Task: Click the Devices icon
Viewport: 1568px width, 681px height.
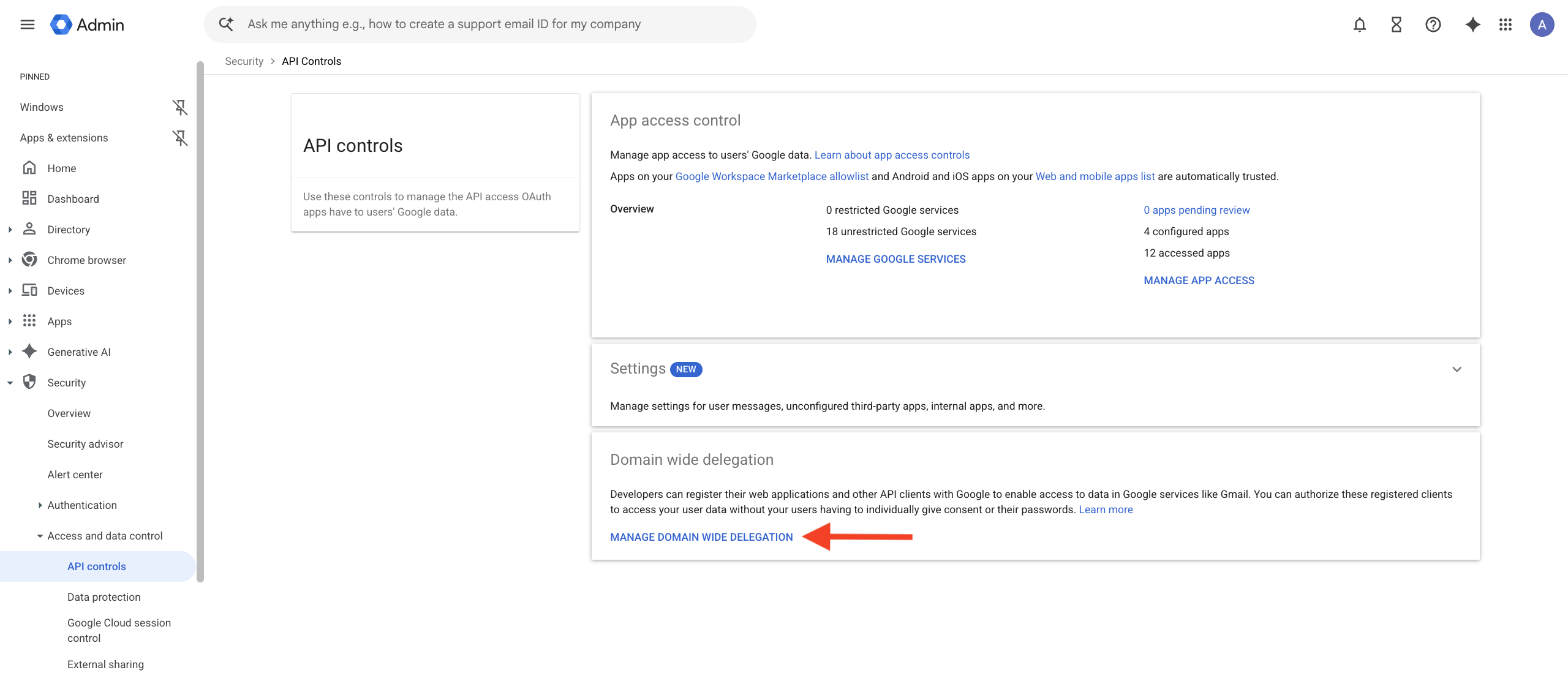Action: point(29,290)
